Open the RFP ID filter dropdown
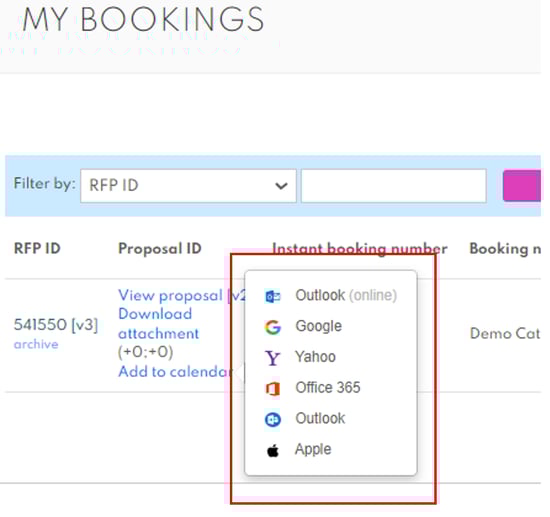 point(188,186)
